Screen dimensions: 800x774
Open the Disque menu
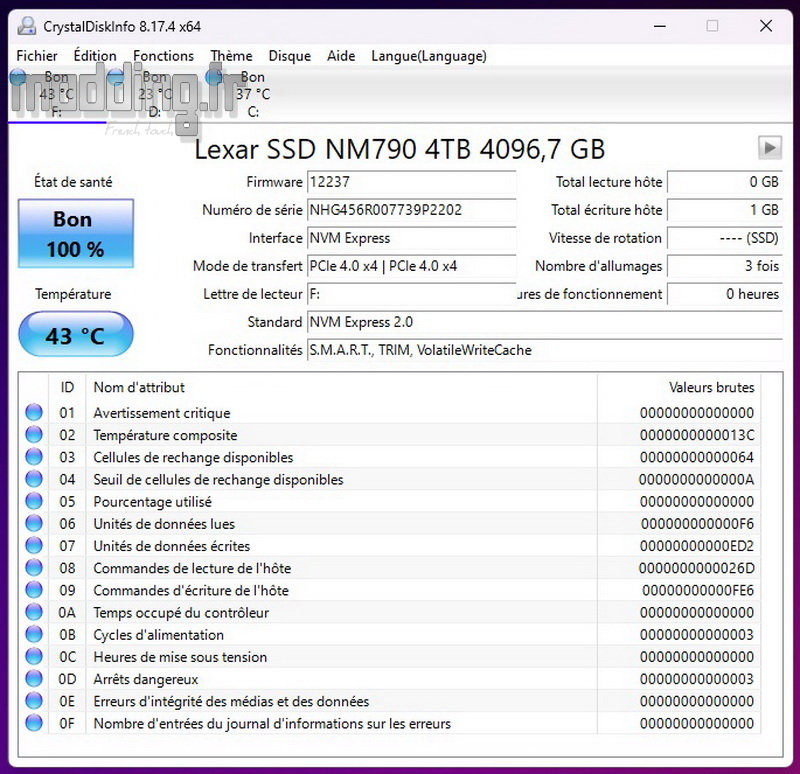289,56
